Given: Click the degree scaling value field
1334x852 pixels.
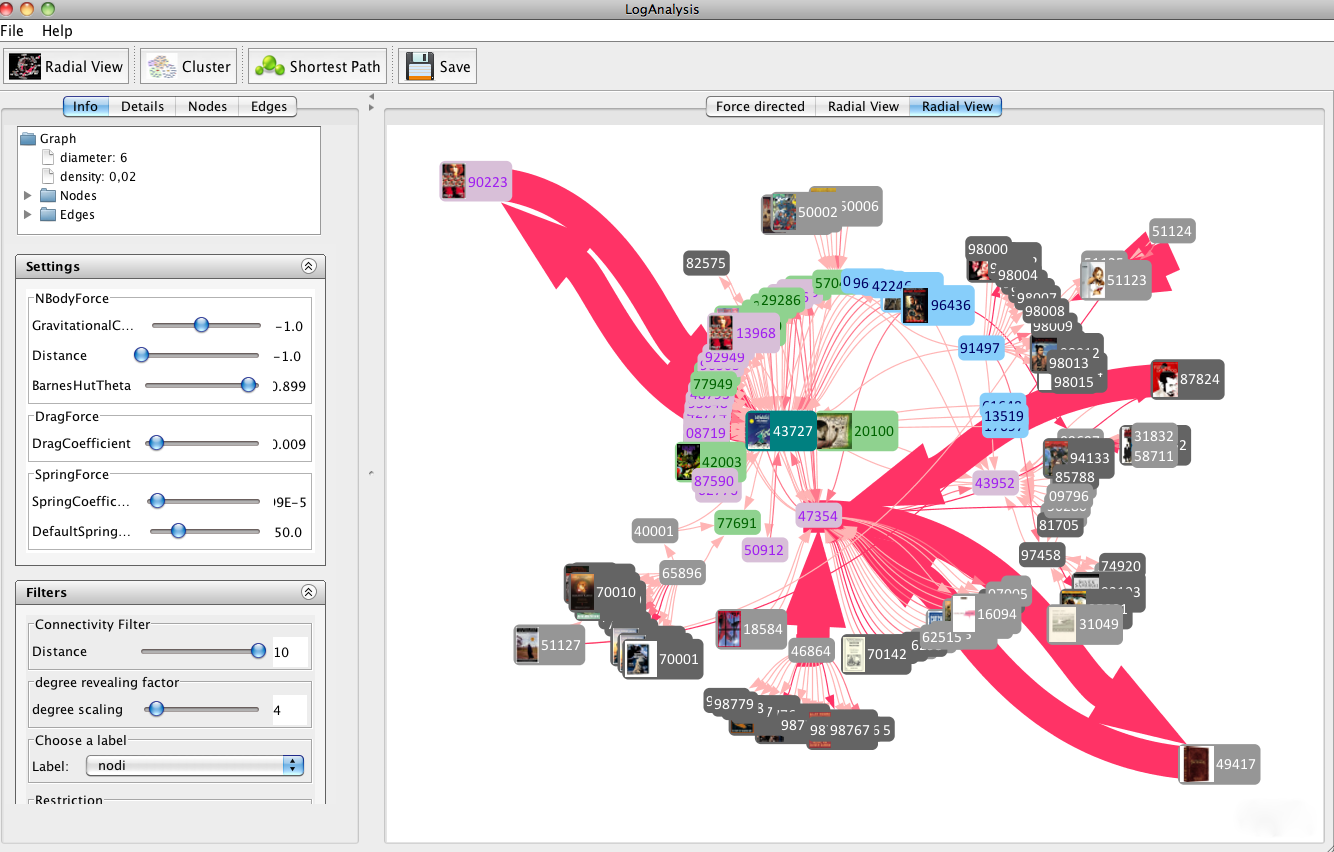Looking at the screenshot, I should (x=290, y=710).
